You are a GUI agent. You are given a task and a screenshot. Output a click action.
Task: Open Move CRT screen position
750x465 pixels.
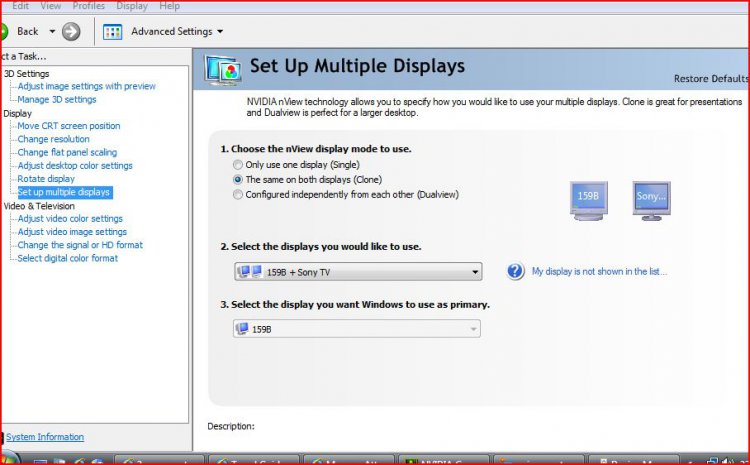[x=69, y=126]
